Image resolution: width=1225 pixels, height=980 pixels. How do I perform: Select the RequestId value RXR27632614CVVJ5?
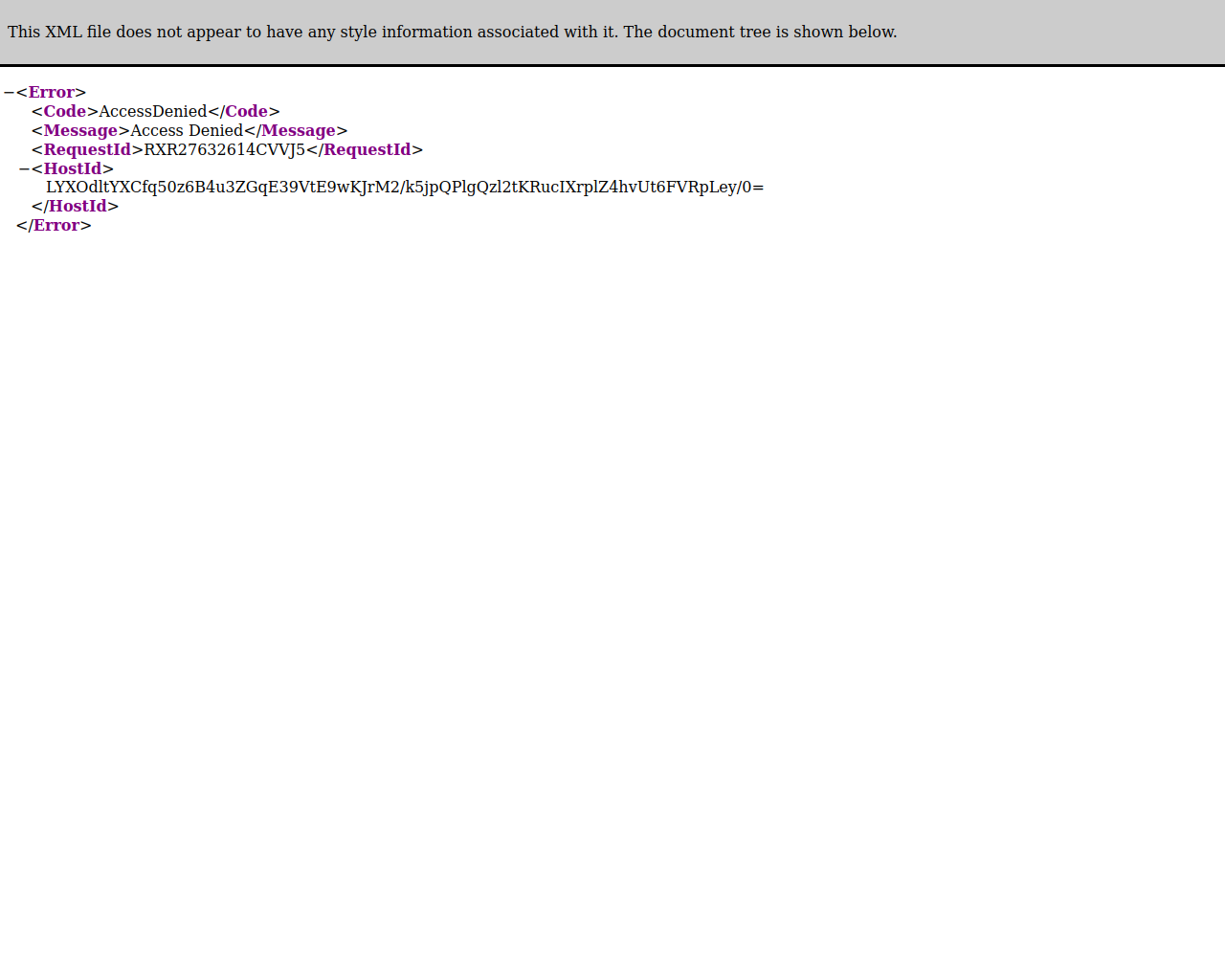[x=225, y=150]
